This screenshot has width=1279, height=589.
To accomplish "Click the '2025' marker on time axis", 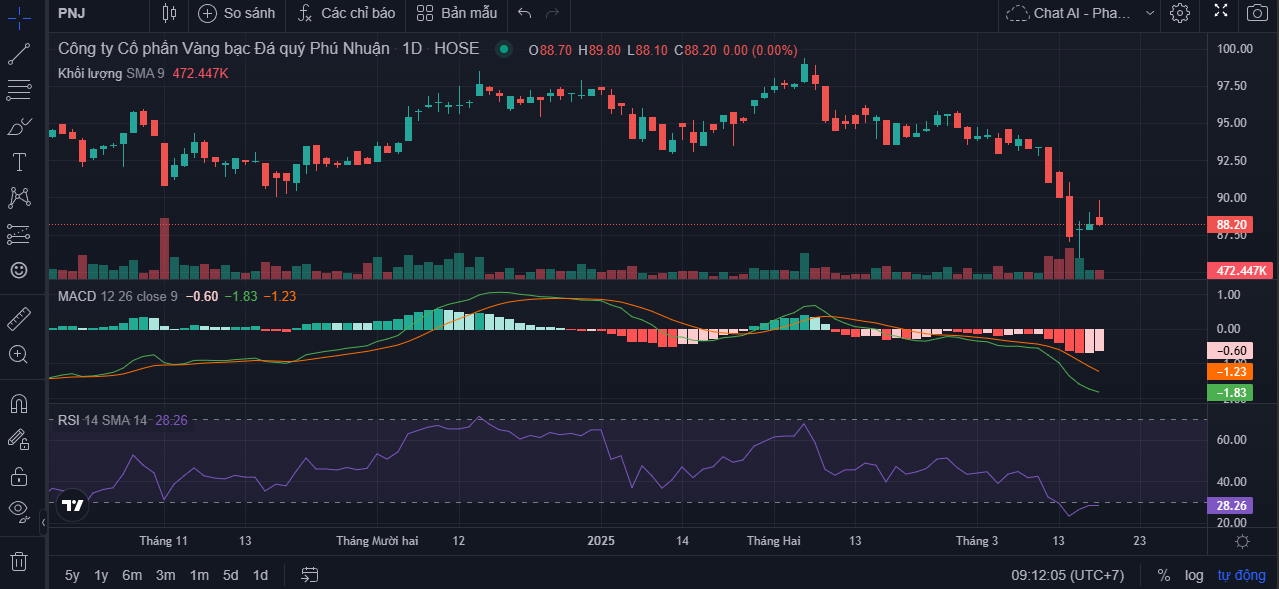I will (x=601, y=541).
